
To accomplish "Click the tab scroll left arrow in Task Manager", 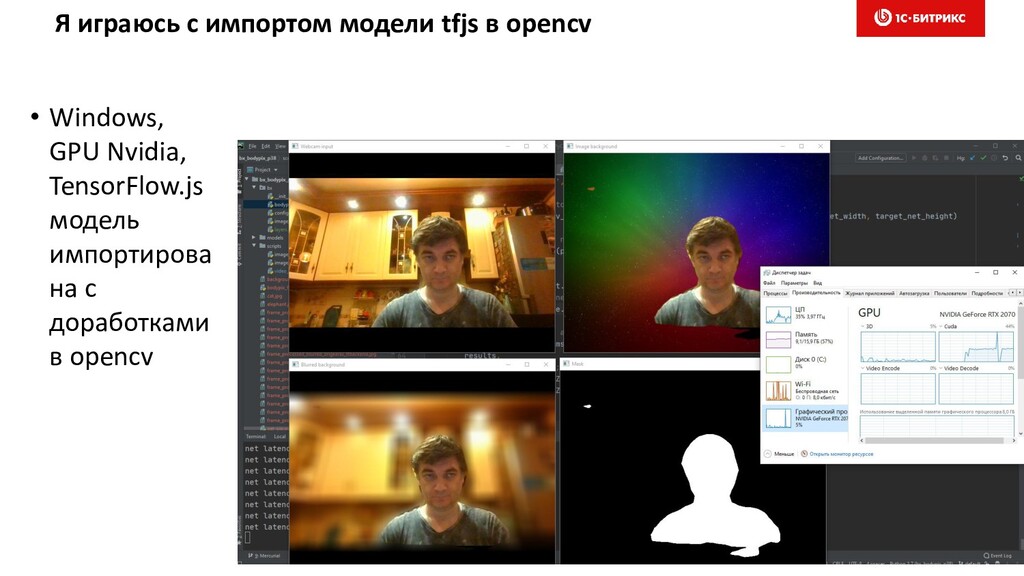I will [1012, 293].
